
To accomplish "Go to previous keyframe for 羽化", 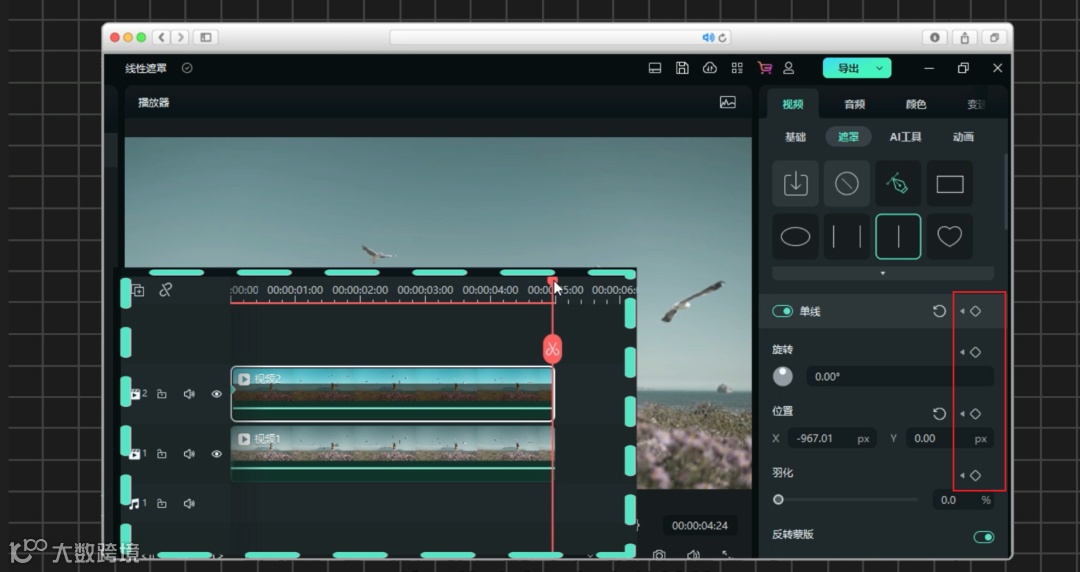I will (x=962, y=475).
